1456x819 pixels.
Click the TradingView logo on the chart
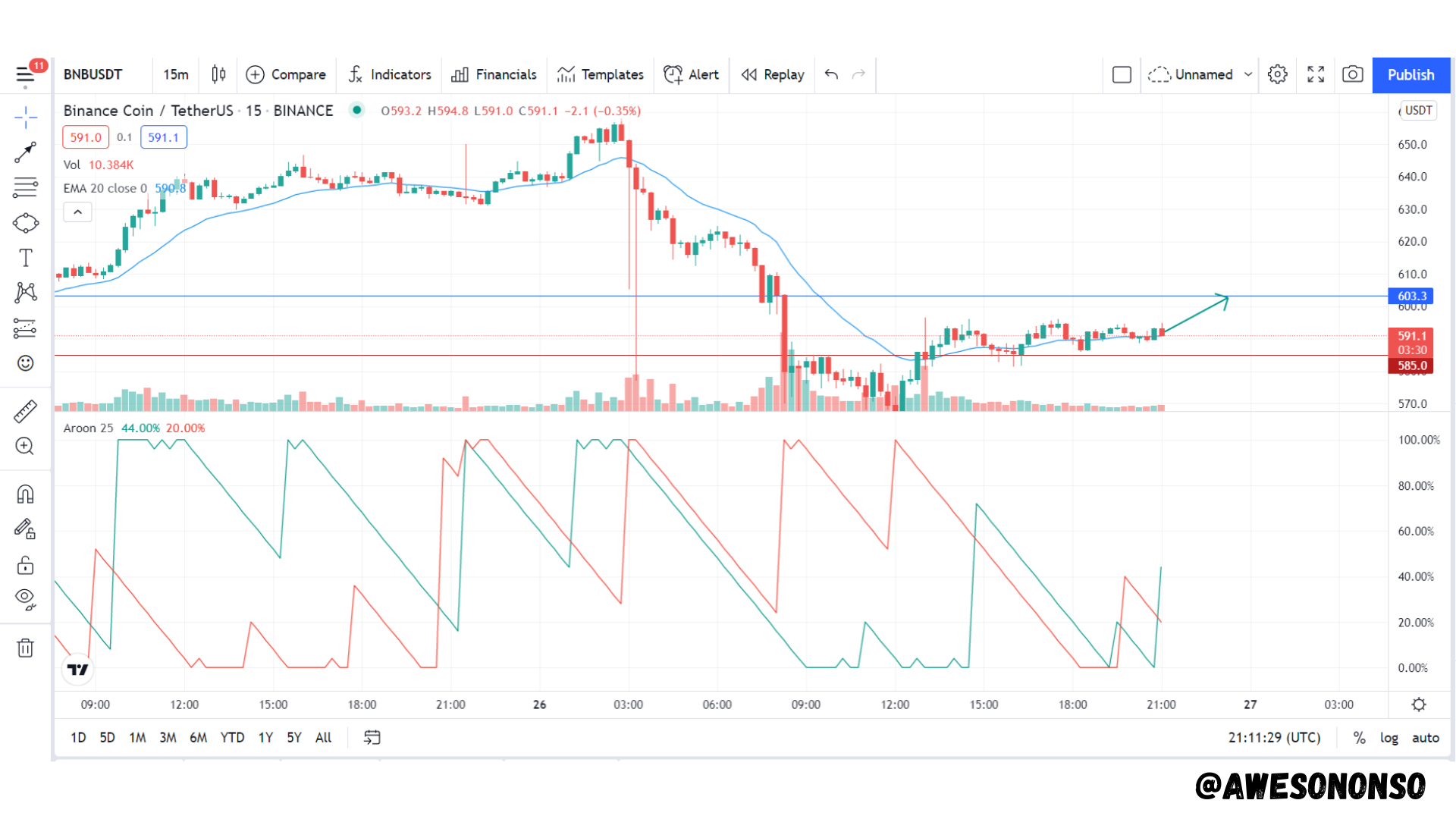tap(78, 670)
